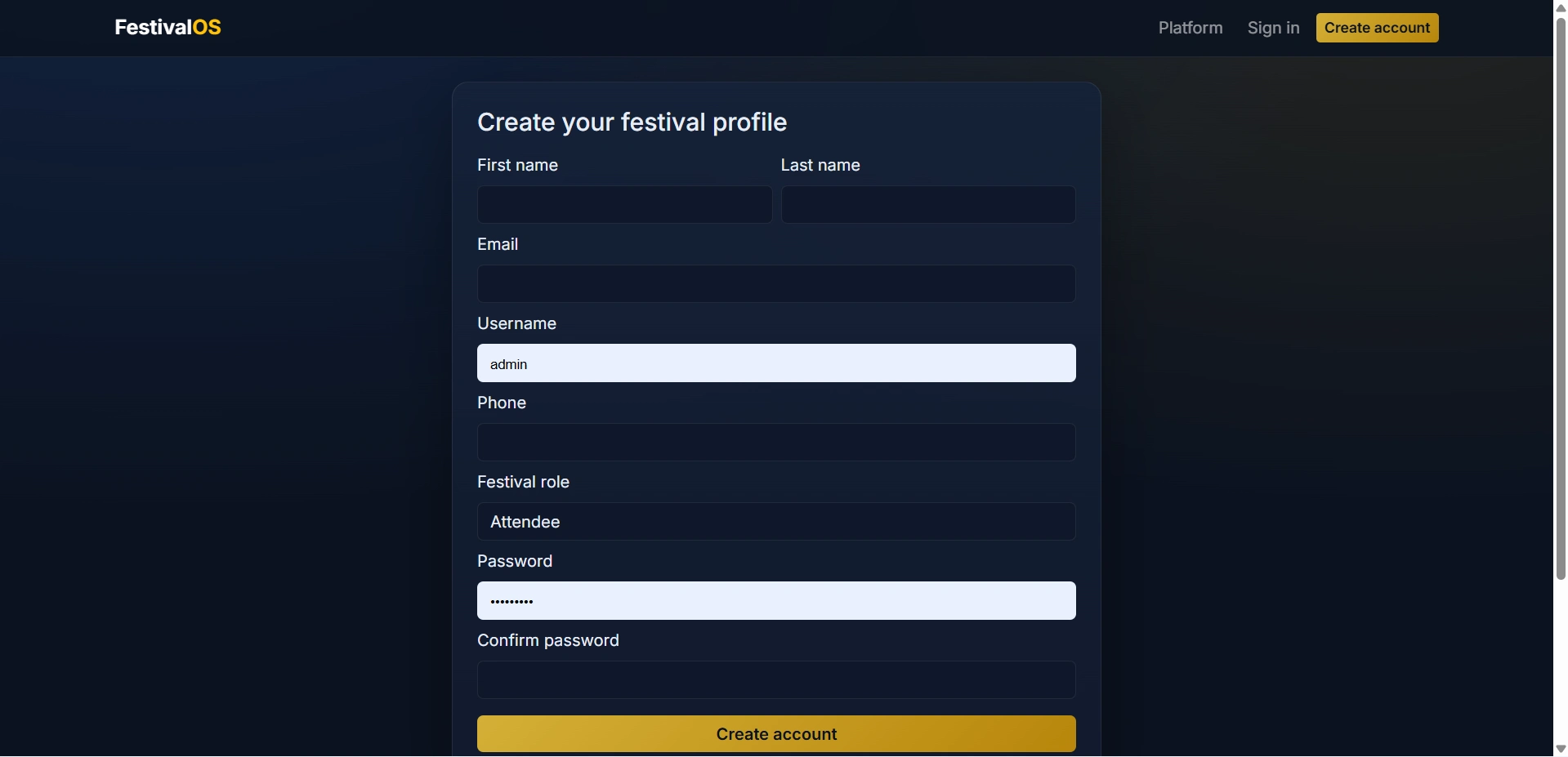Click the Username field containing admin
The width and height of the screenshot is (1568, 757).
pos(776,363)
